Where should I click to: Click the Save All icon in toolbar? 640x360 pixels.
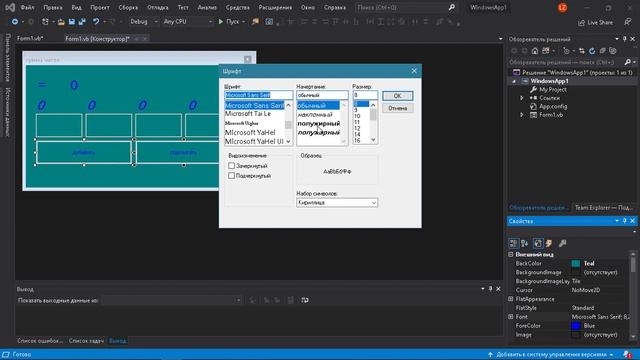[x=82, y=22]
